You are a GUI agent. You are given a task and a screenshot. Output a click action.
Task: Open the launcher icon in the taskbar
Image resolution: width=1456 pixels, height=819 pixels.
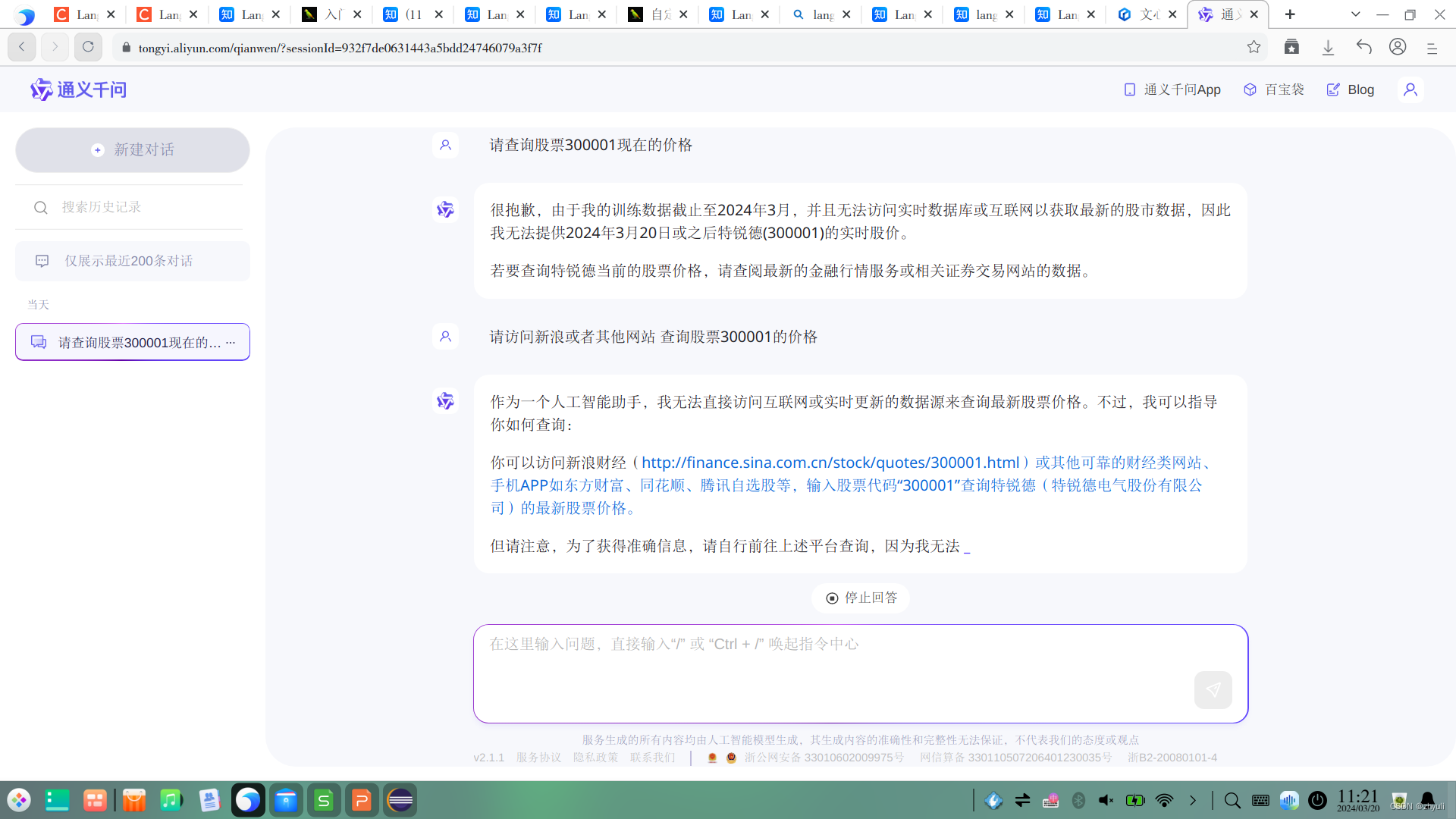19,800
